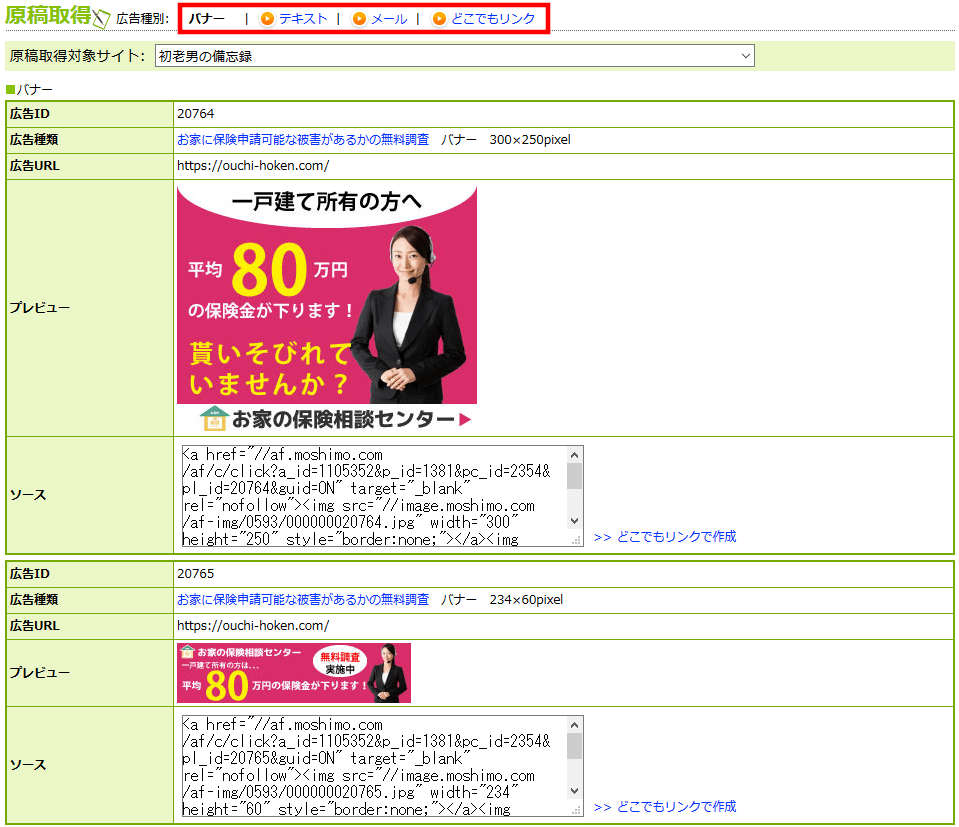Click scroll up arrow in ad 20764 source box
The width and height of the screenshot is (959, 827).
(574, 454)
